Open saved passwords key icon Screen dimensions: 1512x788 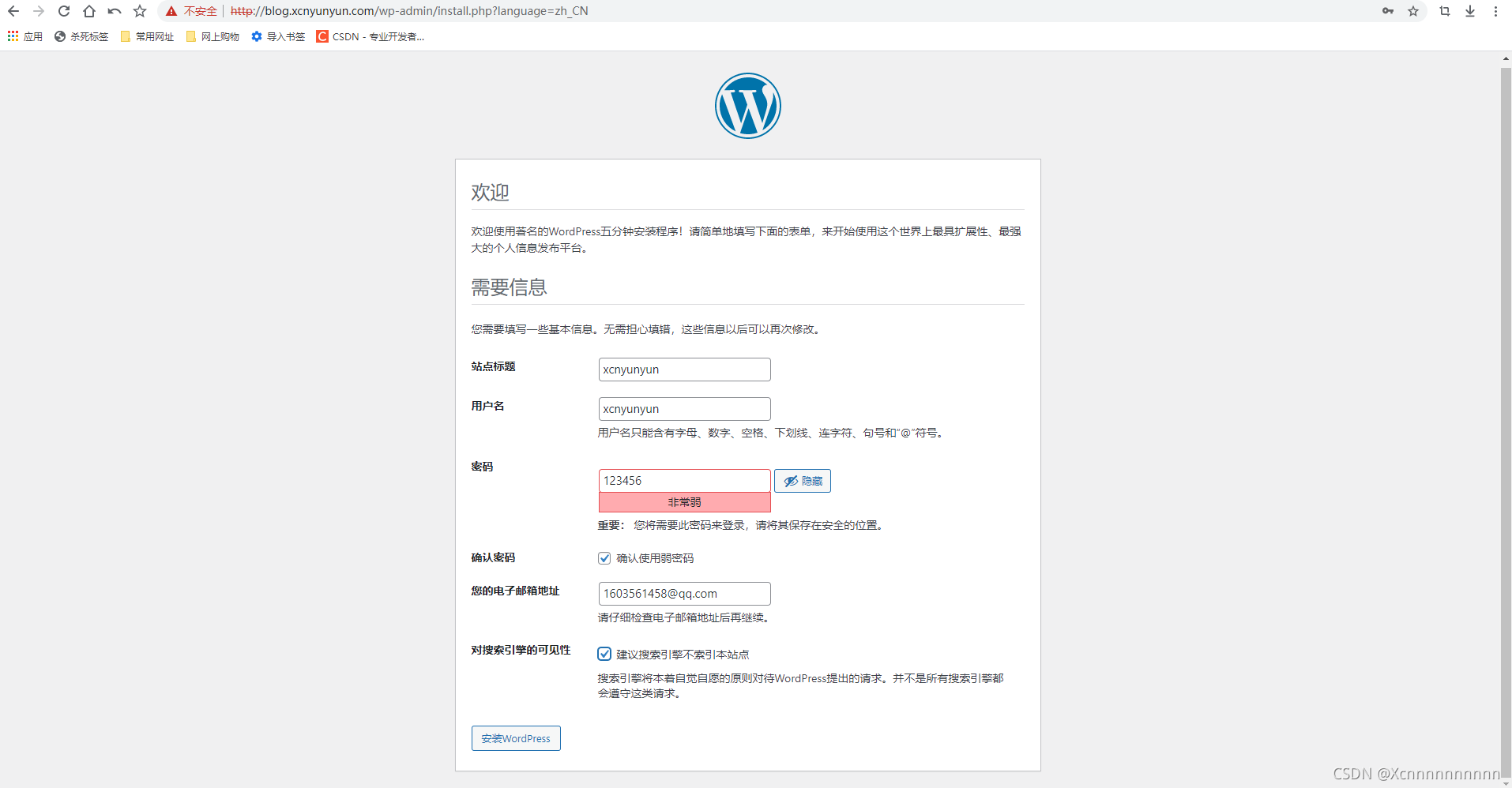pos(1388,11)
